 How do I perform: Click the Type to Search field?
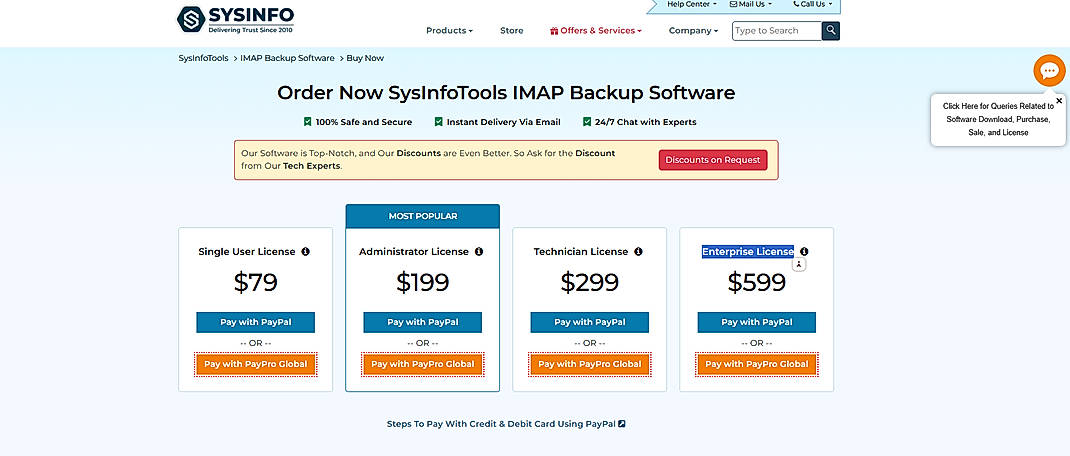point(777,31)
